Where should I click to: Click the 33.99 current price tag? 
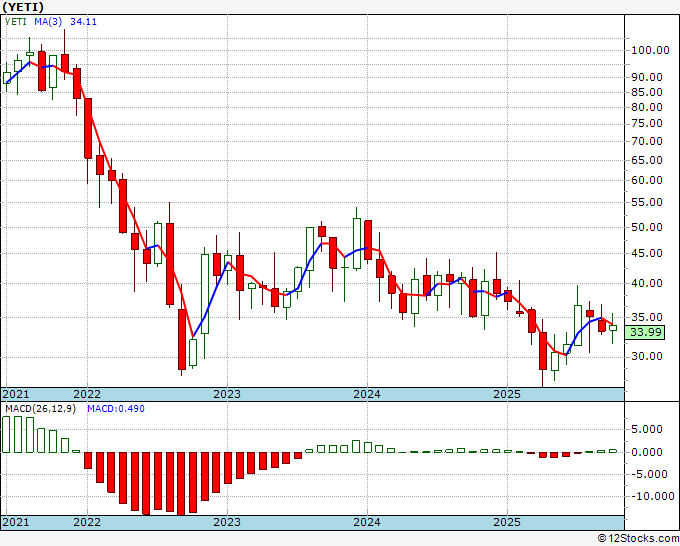(x=645, y=332)
